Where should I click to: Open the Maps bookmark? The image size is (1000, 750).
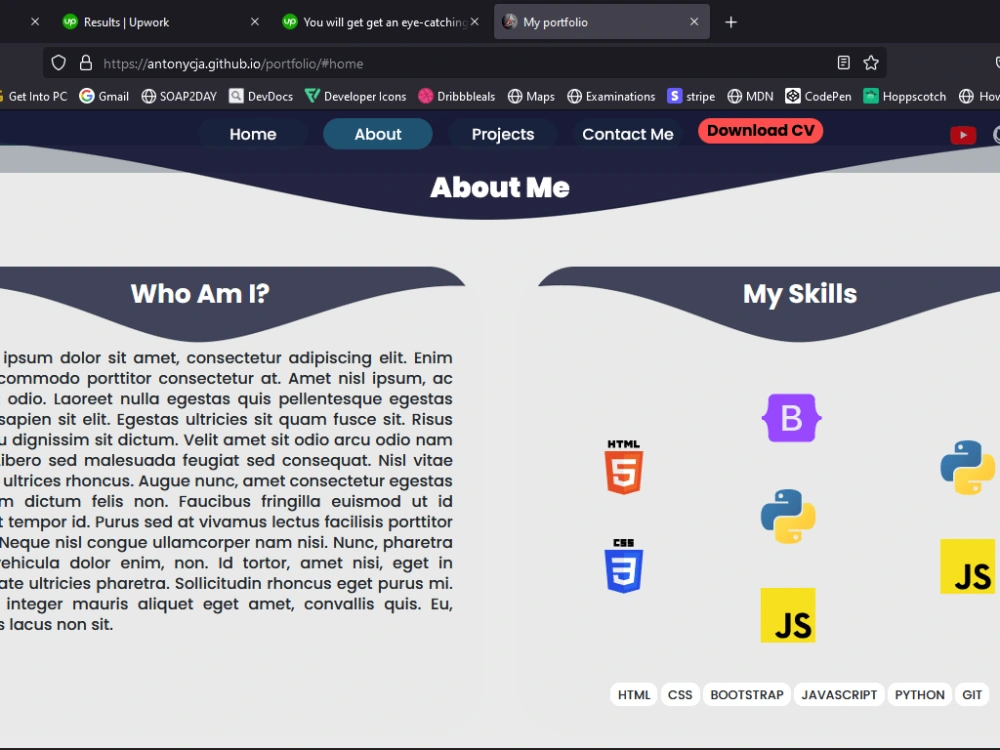[531, 96]
